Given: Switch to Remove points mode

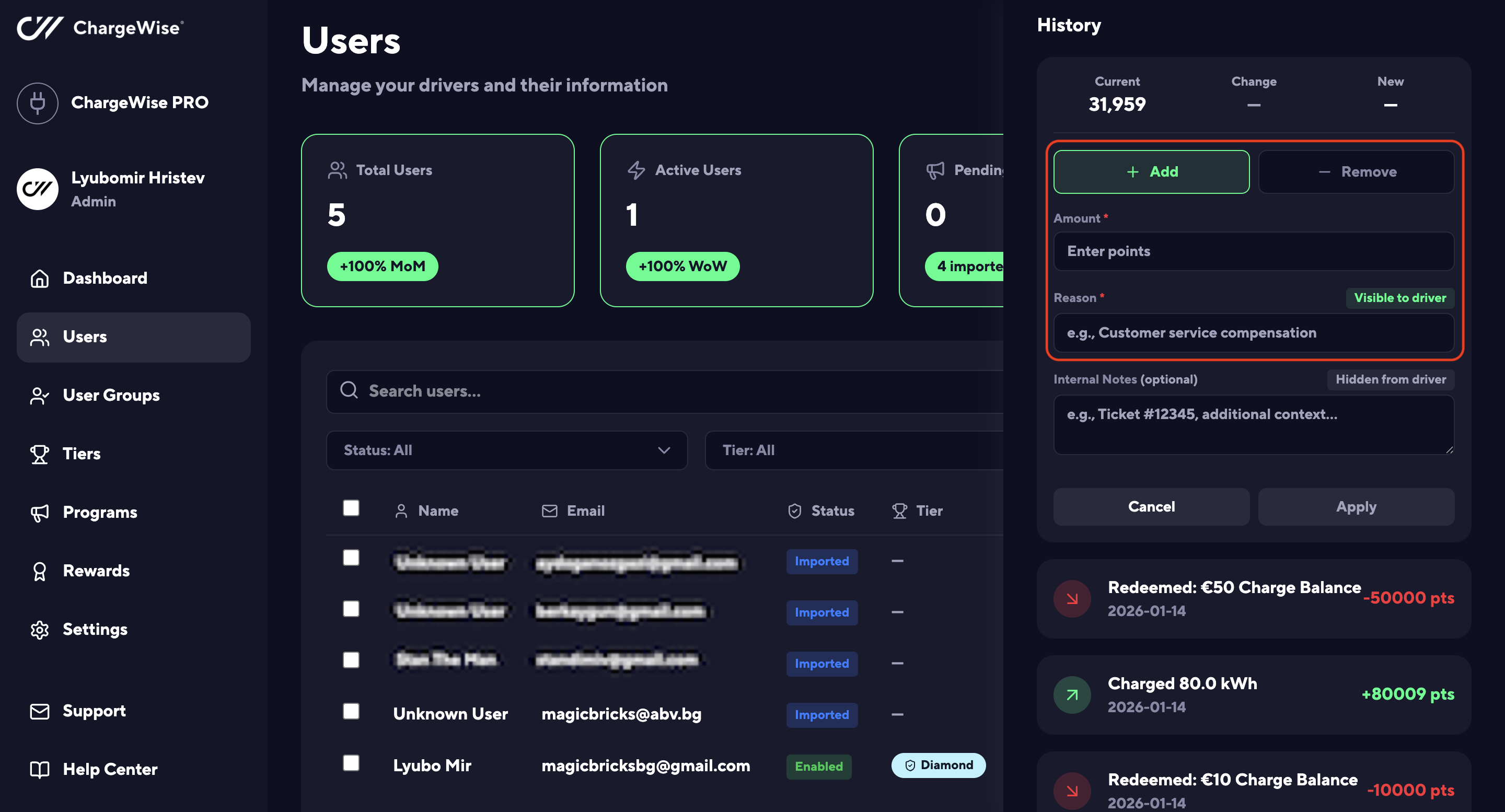Looking at the screenshot, I should [x=1356, y=172].
